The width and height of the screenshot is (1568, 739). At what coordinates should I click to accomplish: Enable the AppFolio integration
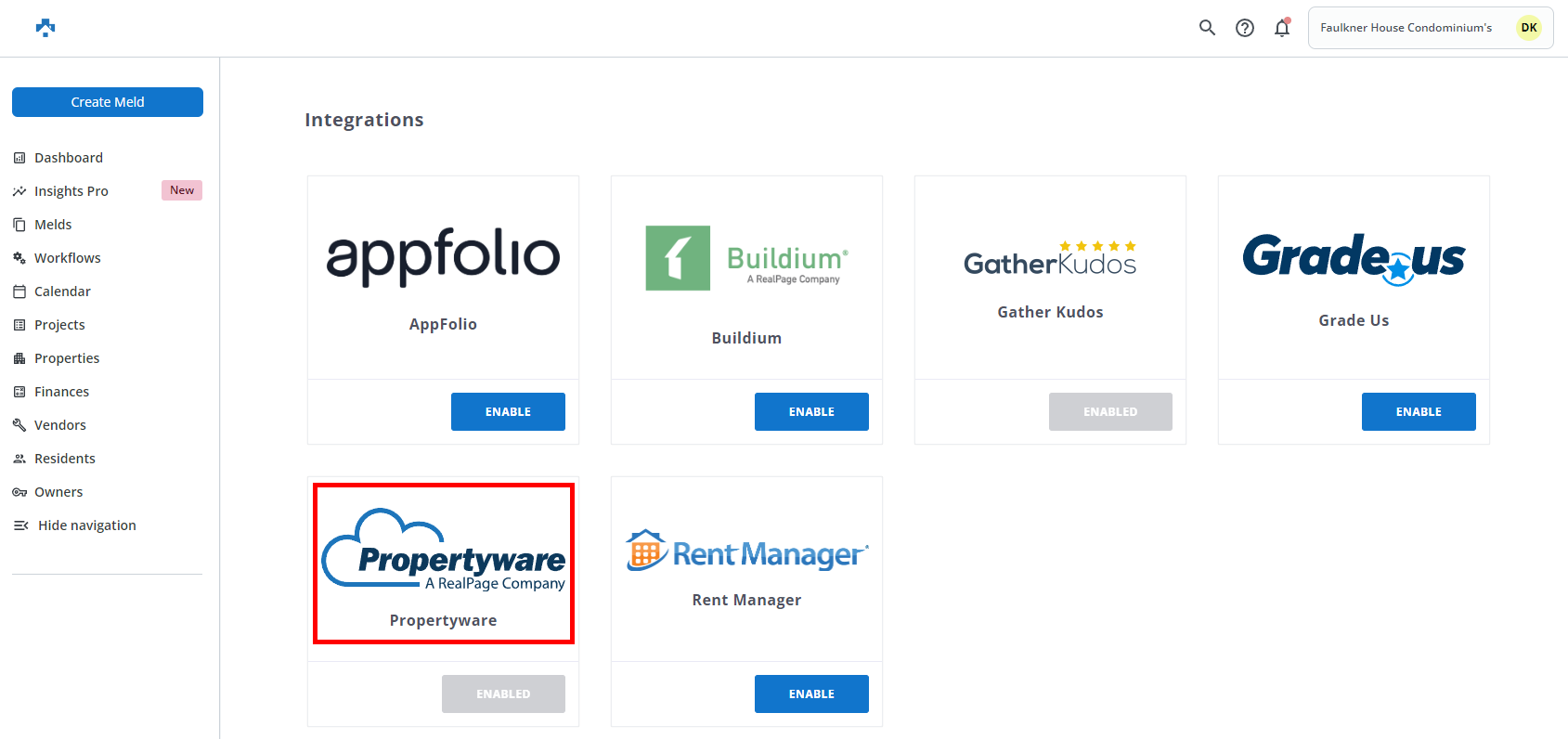(508, 411)
